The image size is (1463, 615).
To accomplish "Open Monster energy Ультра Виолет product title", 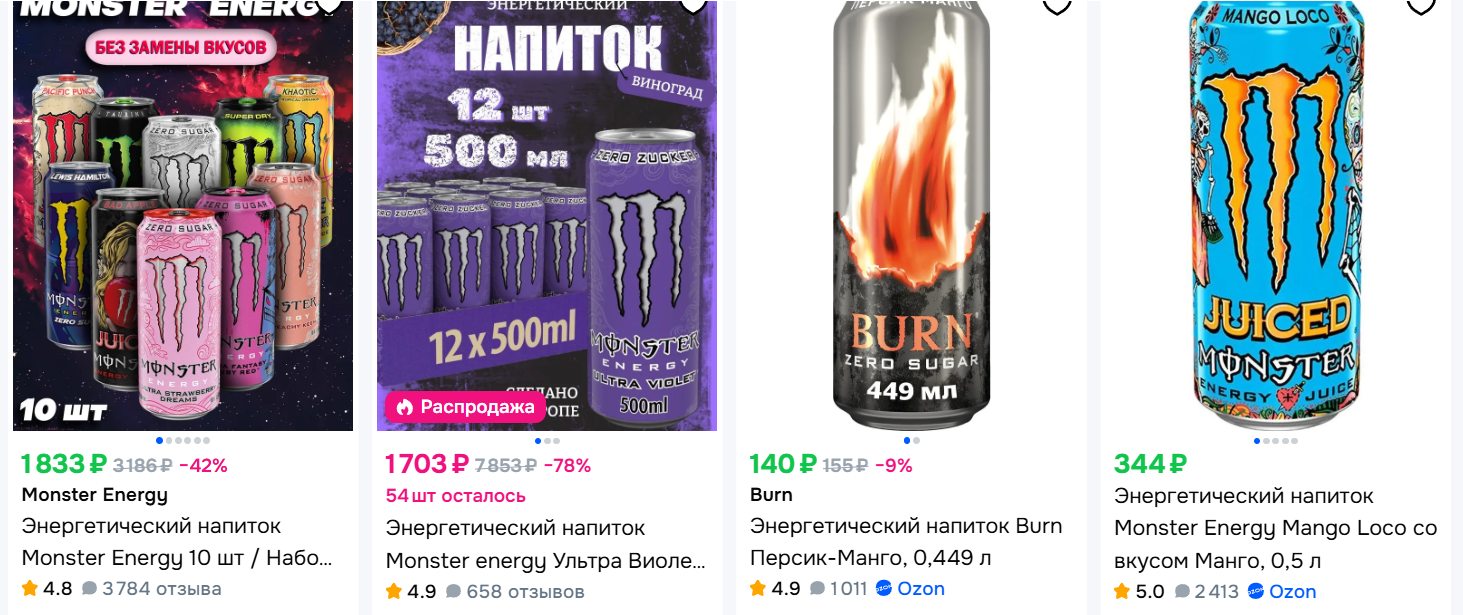I will coord(546,543).
